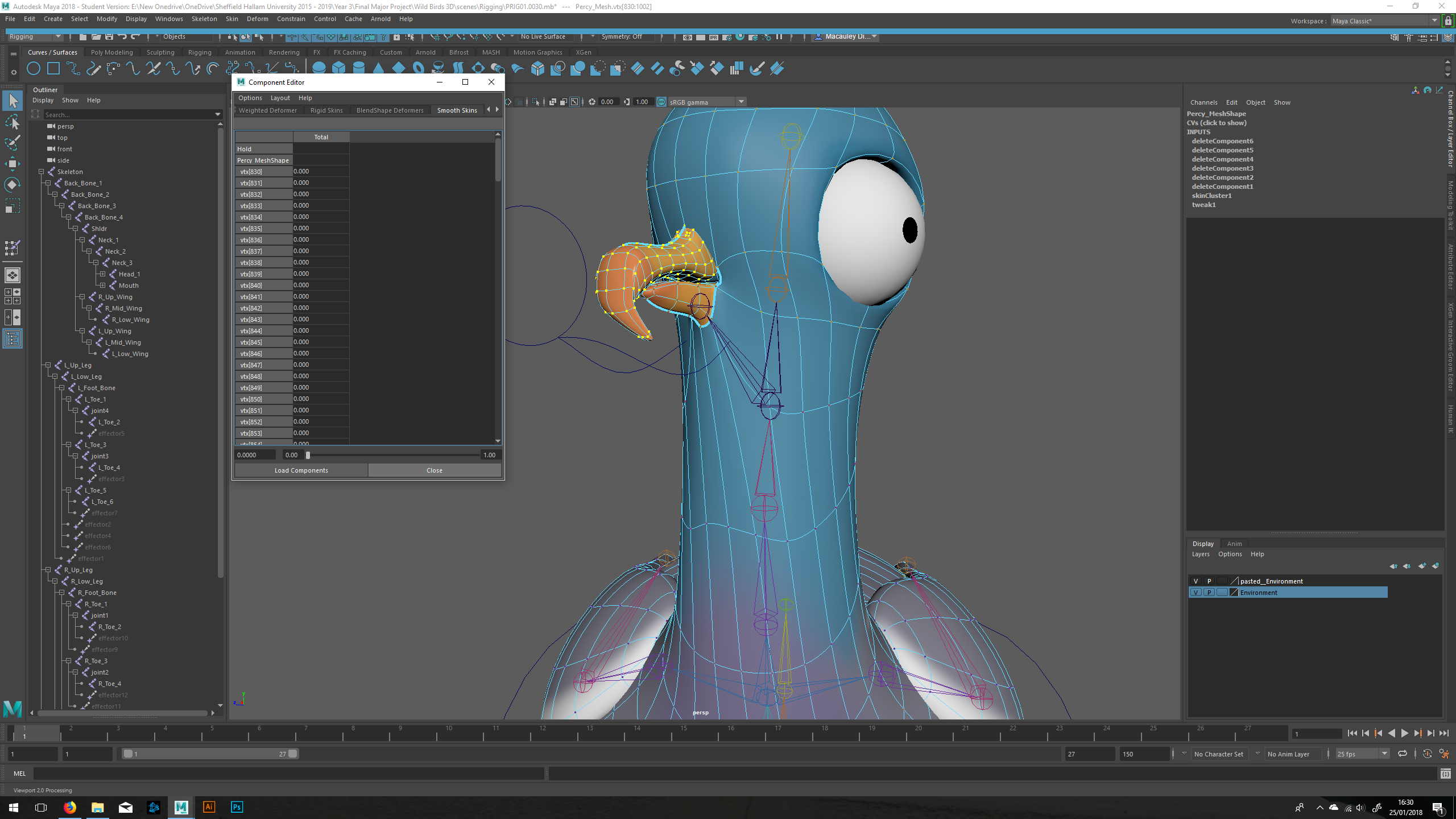Toggle playback P of pasted__Environment layer
This screenshot has width=1456, height=819.
[x=1209, y=581]
